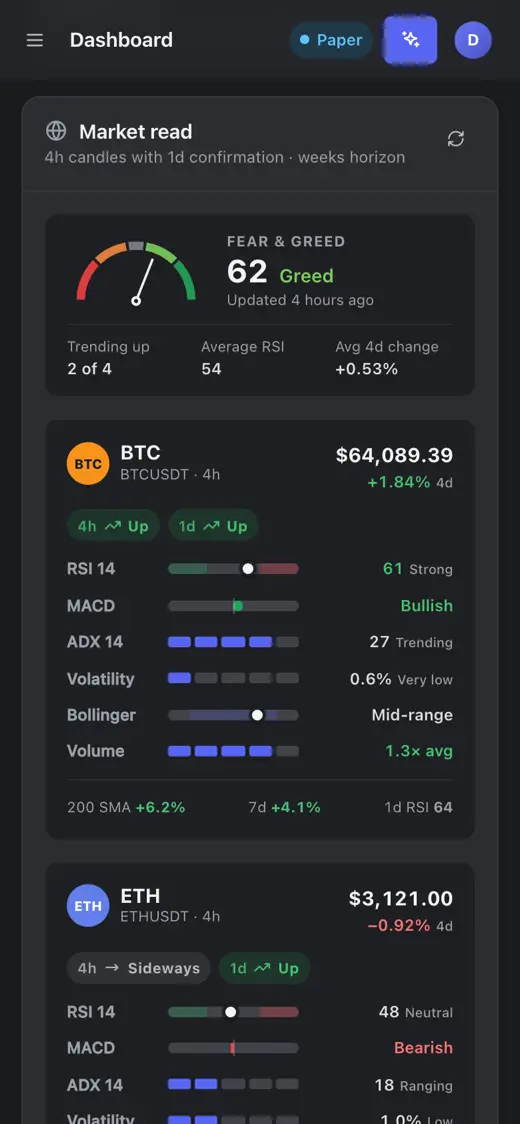Open the user avatar D menu
520x1124 pixels.
coord(473,40)
